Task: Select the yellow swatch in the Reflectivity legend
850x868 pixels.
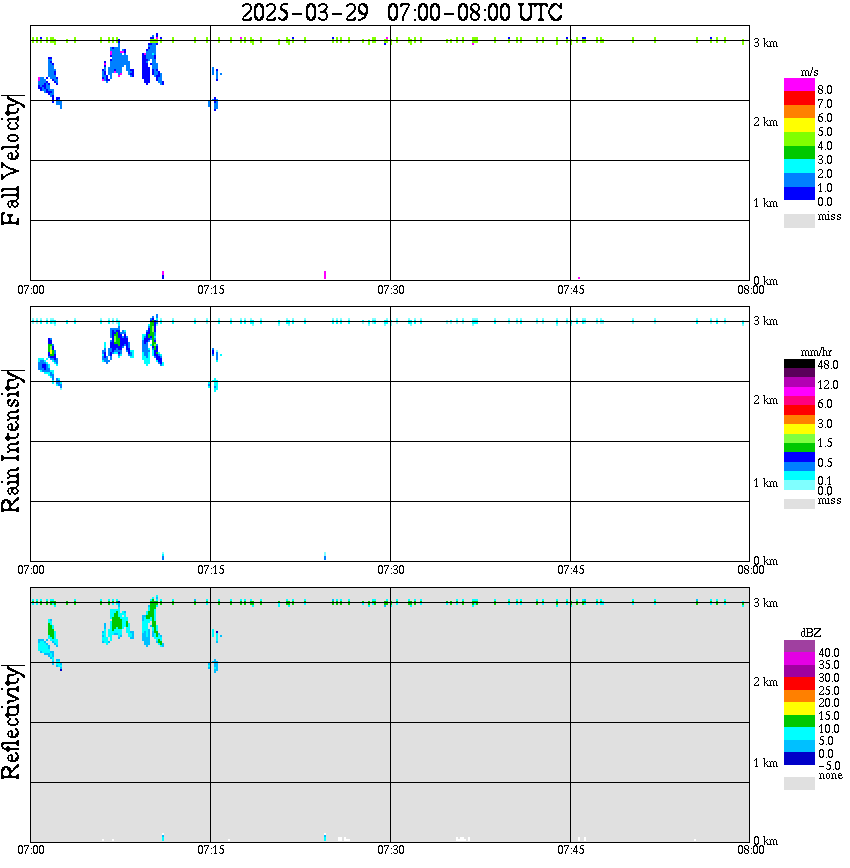Action: click(799, 709)
